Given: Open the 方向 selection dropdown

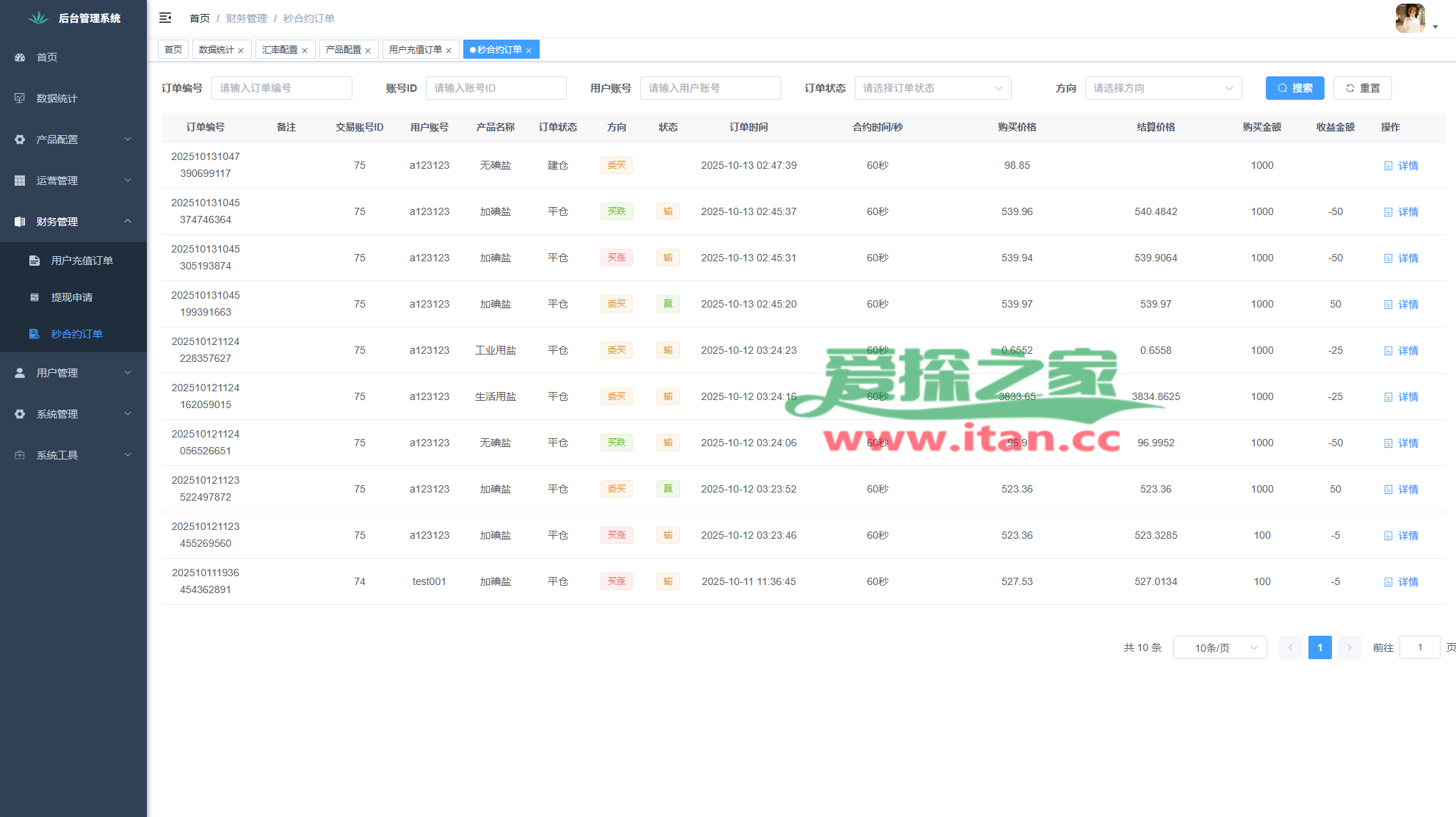Looking at the screenshot, I should [1163, 88].
